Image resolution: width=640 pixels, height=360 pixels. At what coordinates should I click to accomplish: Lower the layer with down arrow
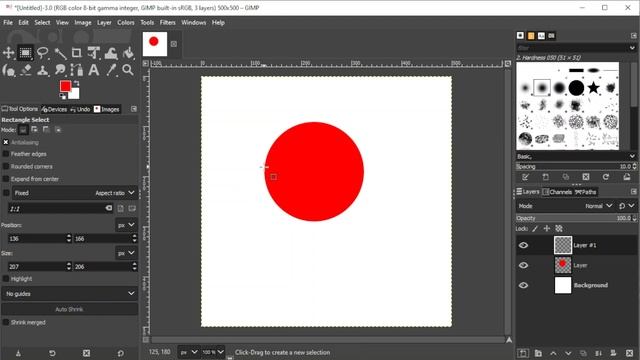[568, 353]
